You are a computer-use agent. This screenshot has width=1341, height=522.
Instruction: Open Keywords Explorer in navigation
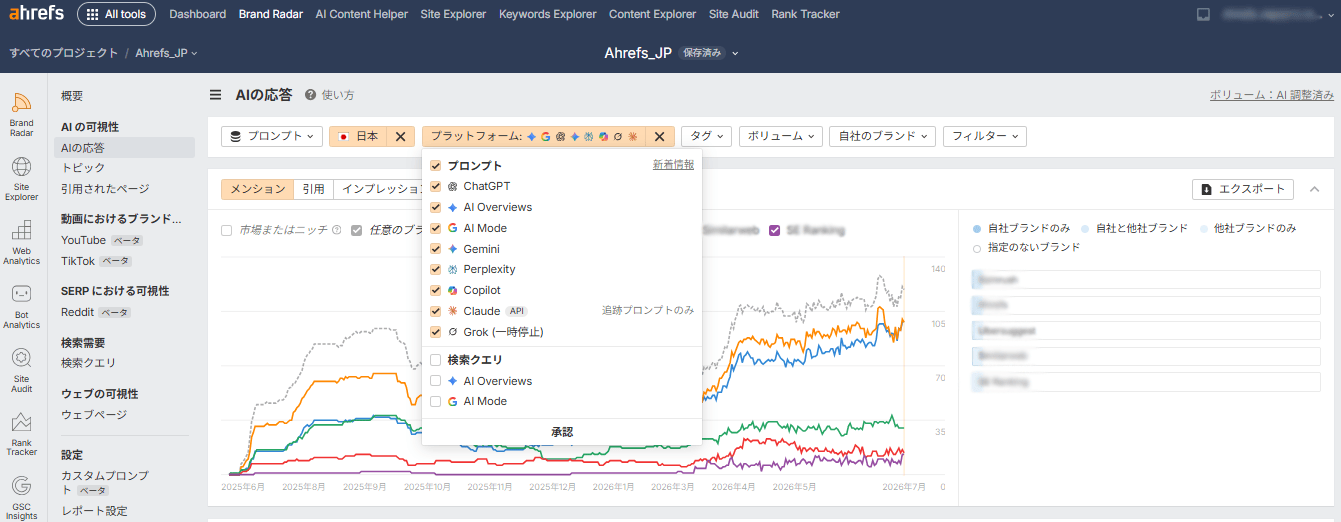tap(548, 14)
